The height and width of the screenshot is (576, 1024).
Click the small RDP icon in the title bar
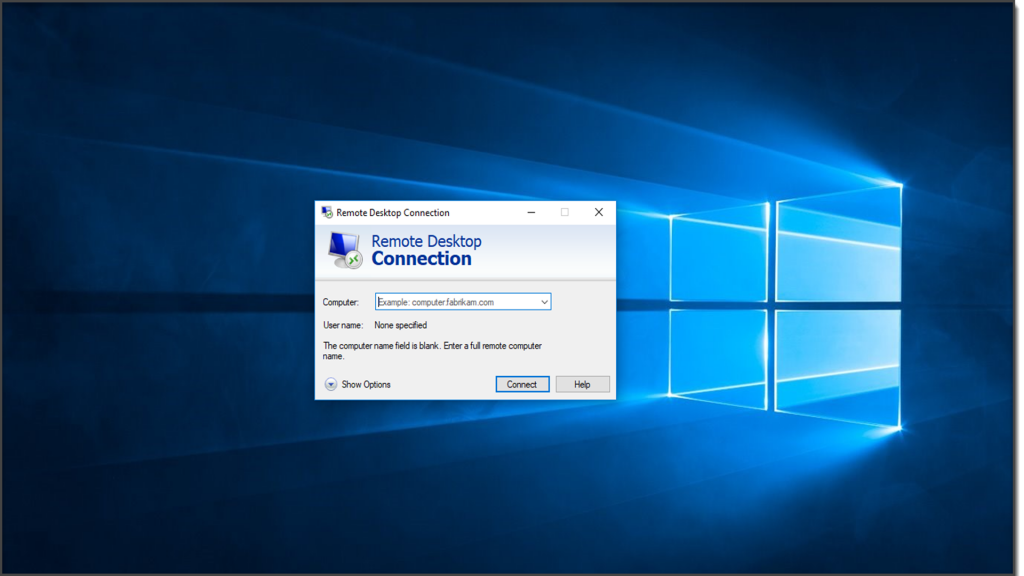point(327,212)
